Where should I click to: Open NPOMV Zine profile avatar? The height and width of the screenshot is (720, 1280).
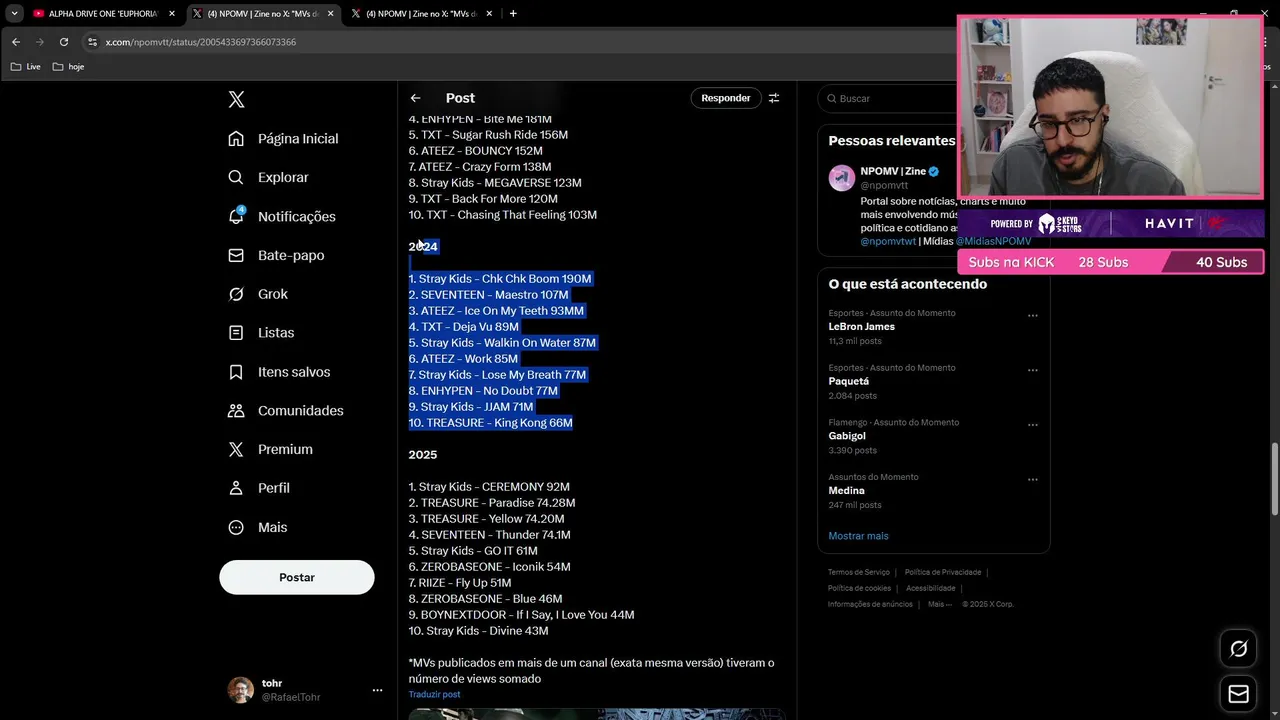842,178
